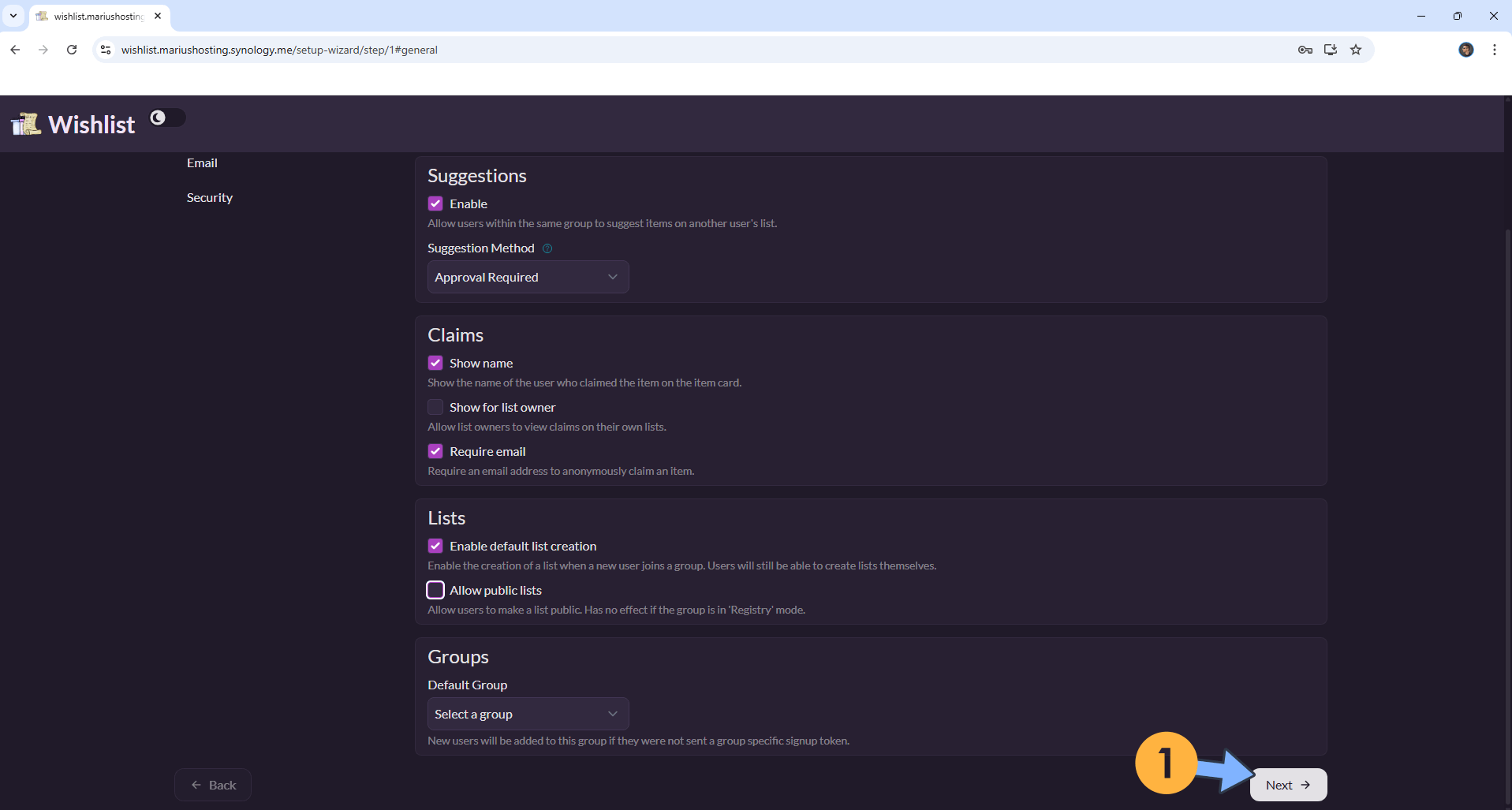Enable Show for list owner checkbox
This screenshot has width=1512, height=810.
435,407
